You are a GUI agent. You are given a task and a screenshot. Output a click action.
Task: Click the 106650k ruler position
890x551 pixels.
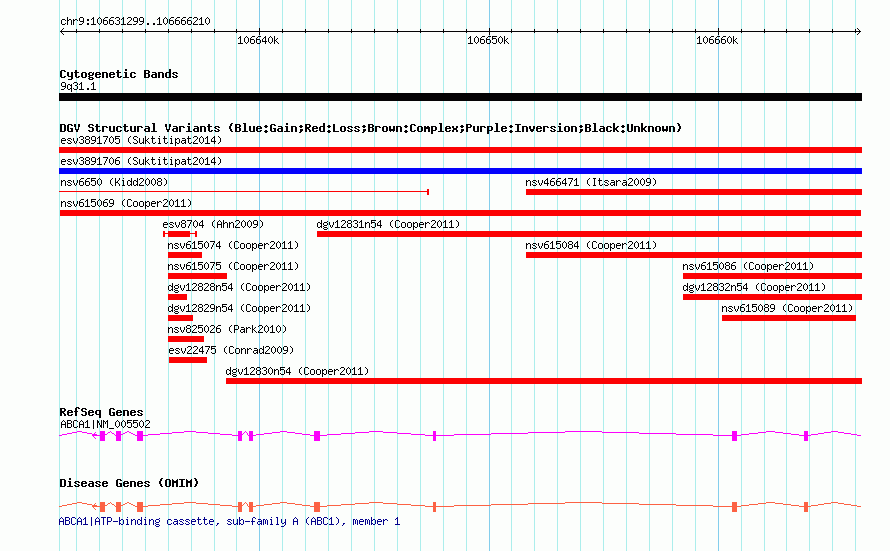pyautogui.click(x=488, y=40)
